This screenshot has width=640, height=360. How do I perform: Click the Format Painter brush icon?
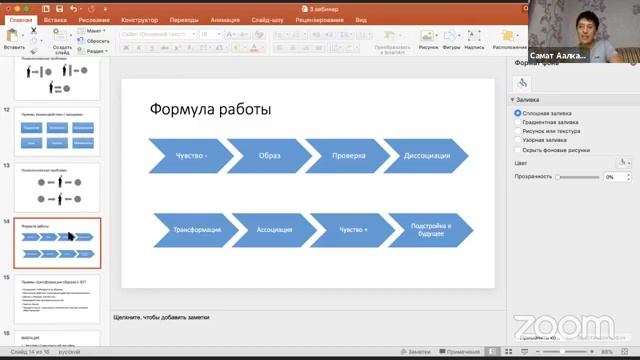coord(33,51)
